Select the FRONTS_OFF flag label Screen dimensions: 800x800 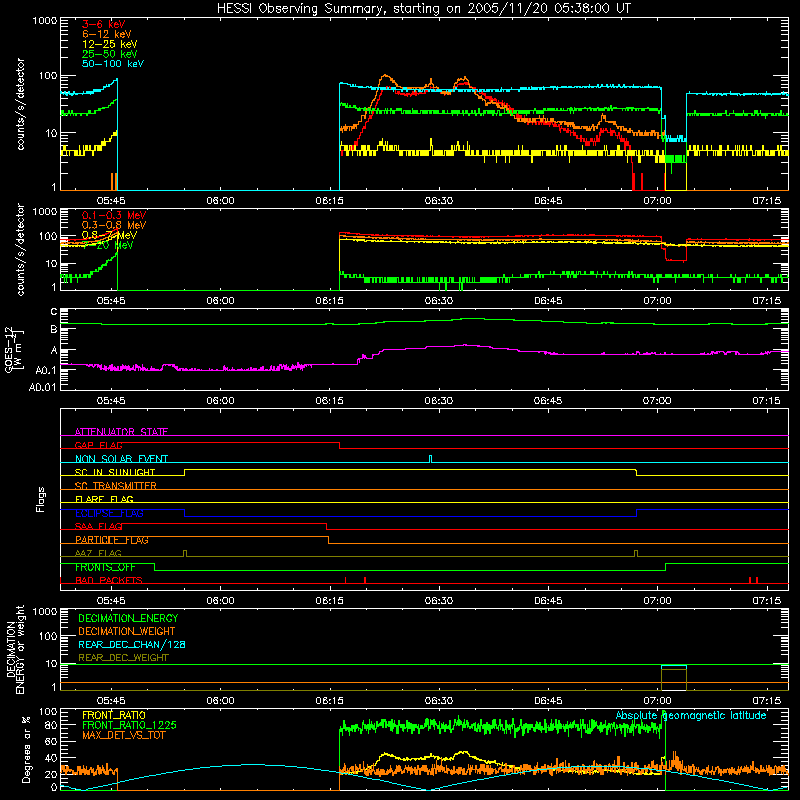point(105,567)
